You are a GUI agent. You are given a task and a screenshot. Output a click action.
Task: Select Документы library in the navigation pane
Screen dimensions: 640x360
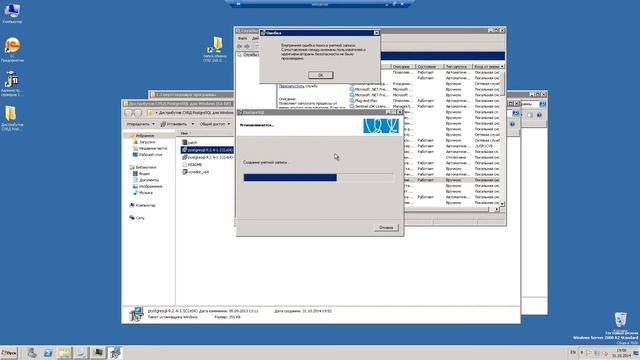pyautogui.click(x=146, y=180)
